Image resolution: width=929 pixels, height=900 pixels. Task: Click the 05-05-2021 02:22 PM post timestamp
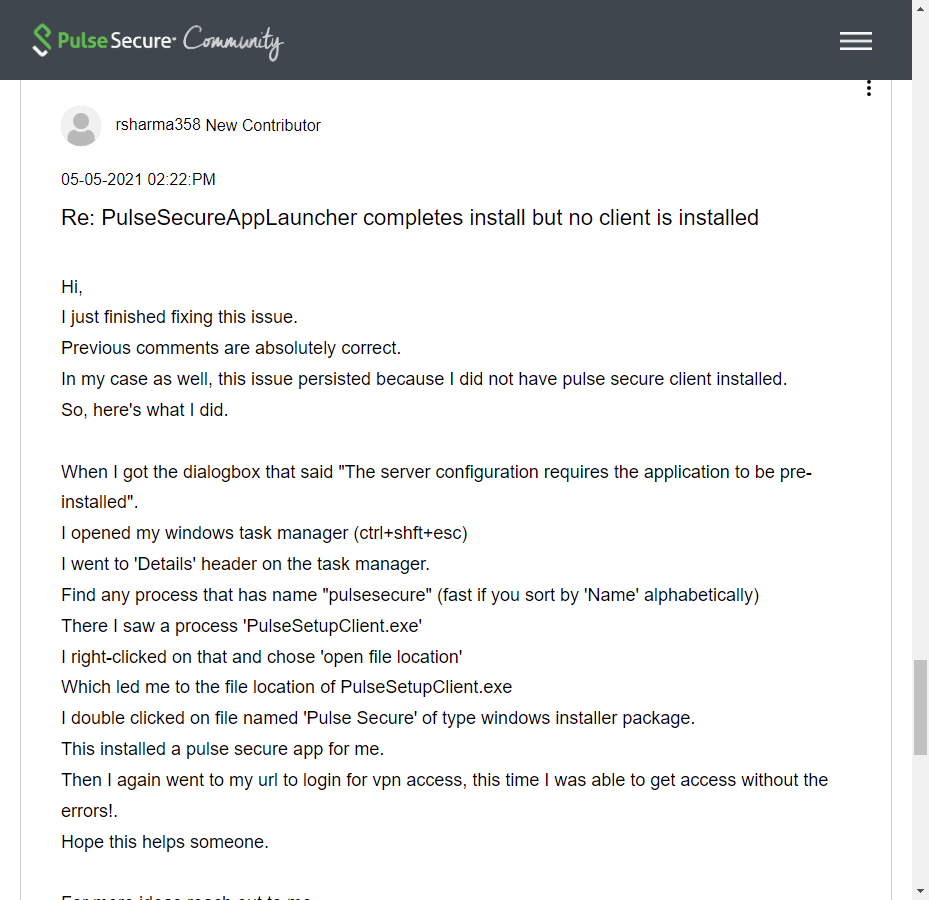click(x=138, y=180)
